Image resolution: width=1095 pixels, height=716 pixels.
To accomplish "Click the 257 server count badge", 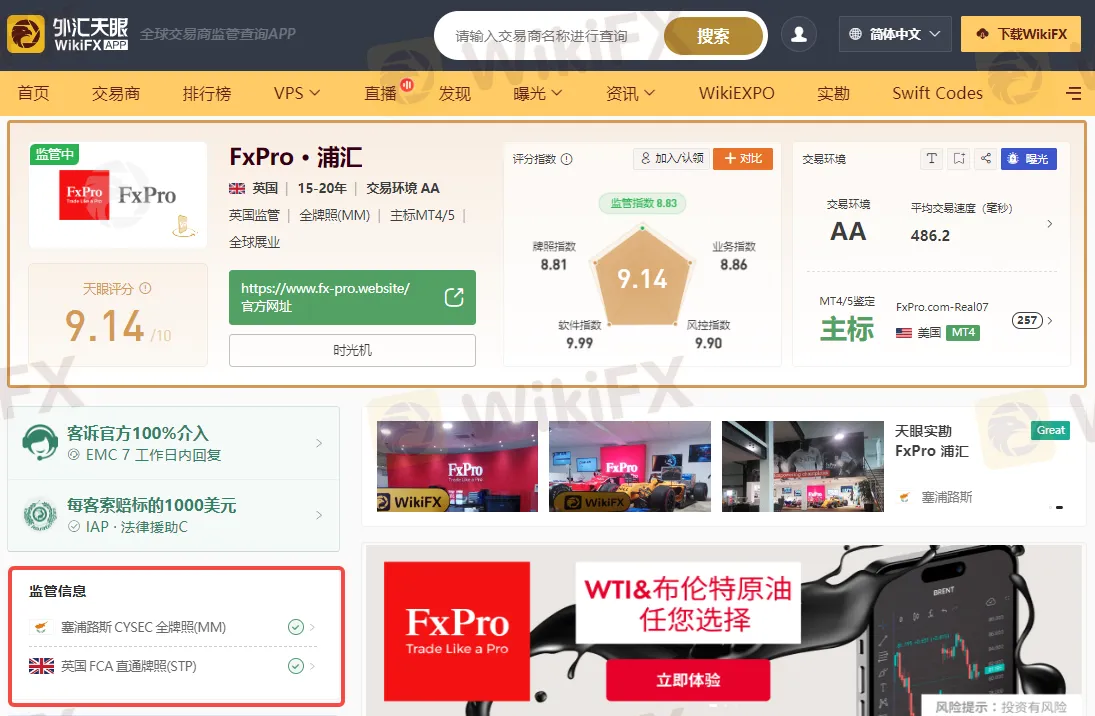I will click(x=1027, y=320).
